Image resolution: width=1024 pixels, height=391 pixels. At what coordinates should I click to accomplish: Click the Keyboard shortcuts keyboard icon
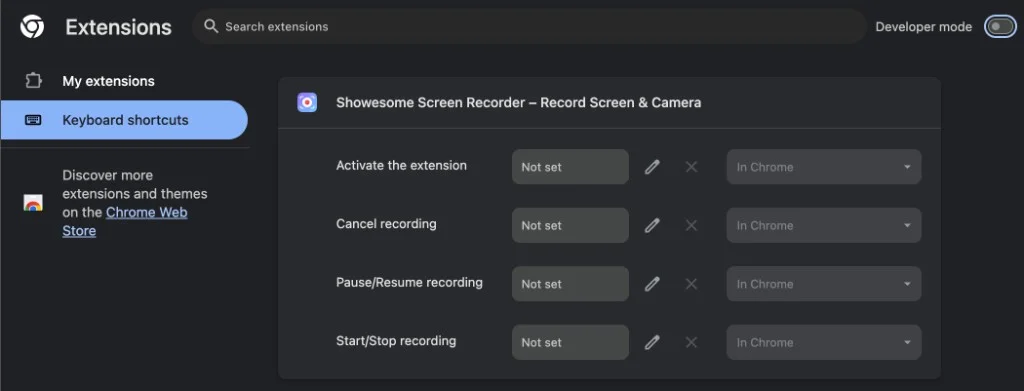tap(33, 120)
